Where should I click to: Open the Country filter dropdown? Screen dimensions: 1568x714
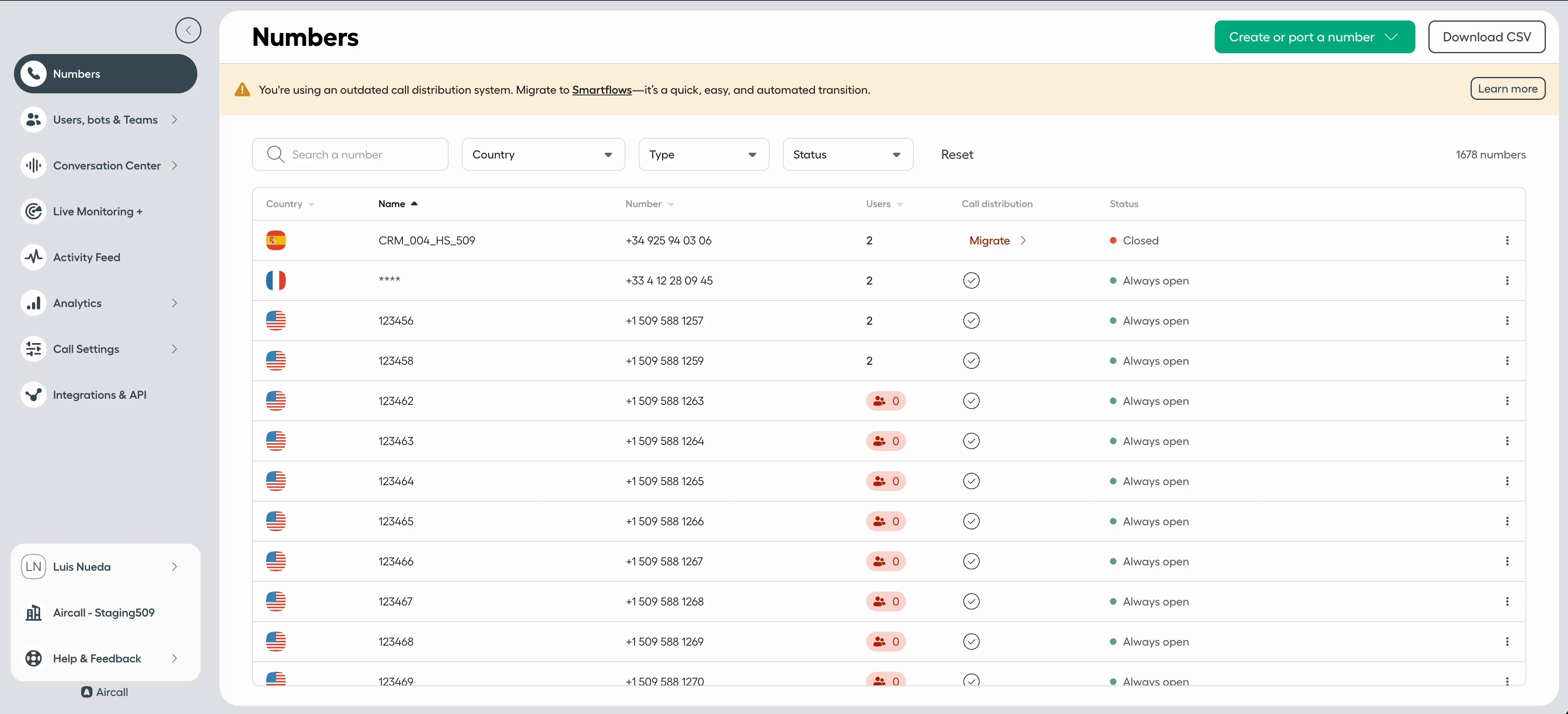tap(543, 155)
